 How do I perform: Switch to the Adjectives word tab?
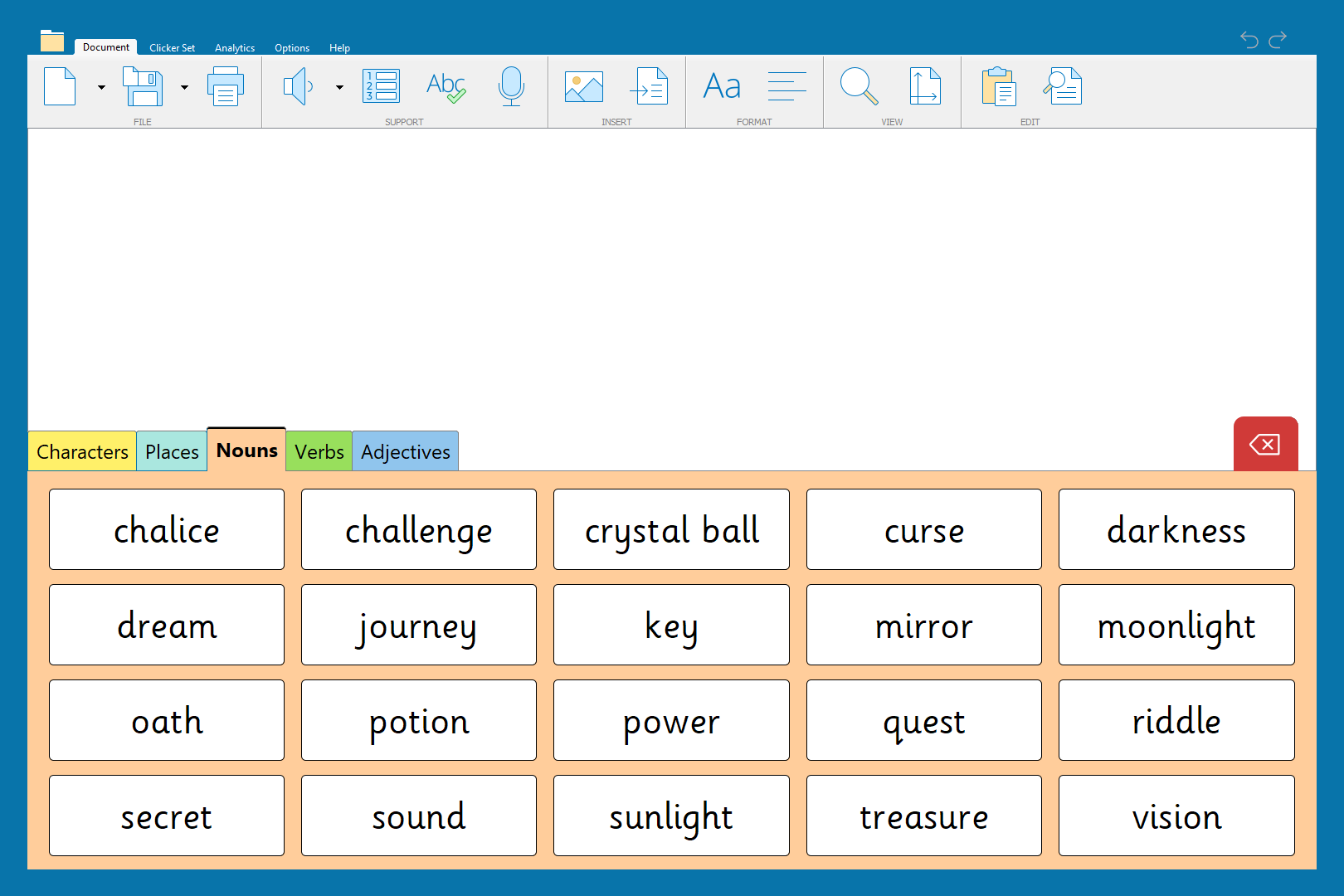(x=405, y=452)
